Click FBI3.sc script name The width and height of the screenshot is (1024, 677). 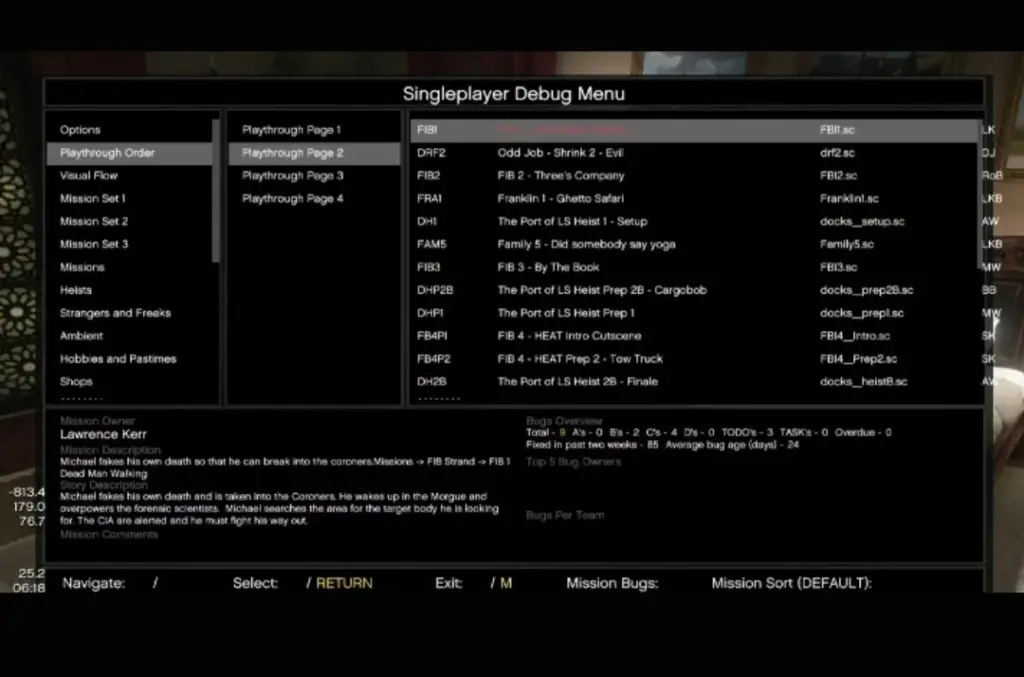click(x=839, y=267)
